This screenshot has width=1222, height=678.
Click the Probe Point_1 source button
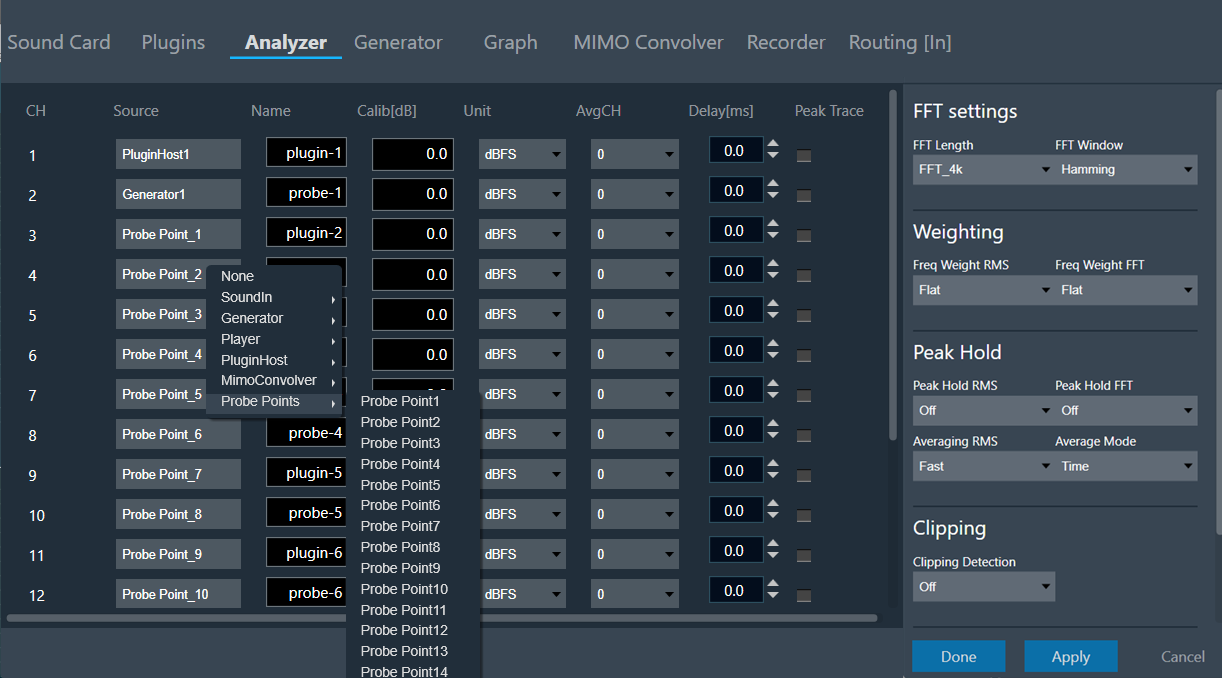pyautogui.click(x=178, y=234)
